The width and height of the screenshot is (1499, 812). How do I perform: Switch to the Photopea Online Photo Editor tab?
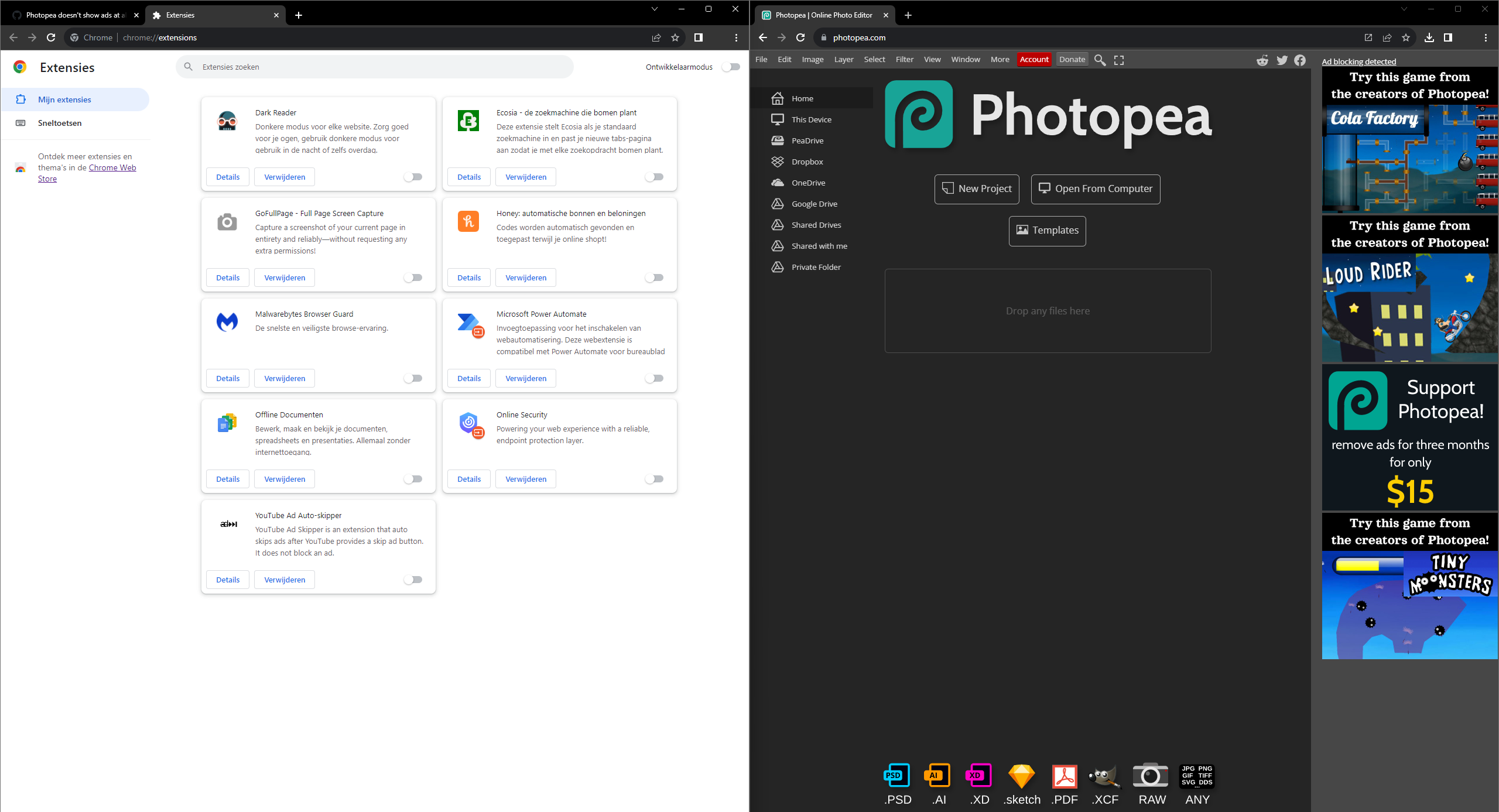pos(823,15)
